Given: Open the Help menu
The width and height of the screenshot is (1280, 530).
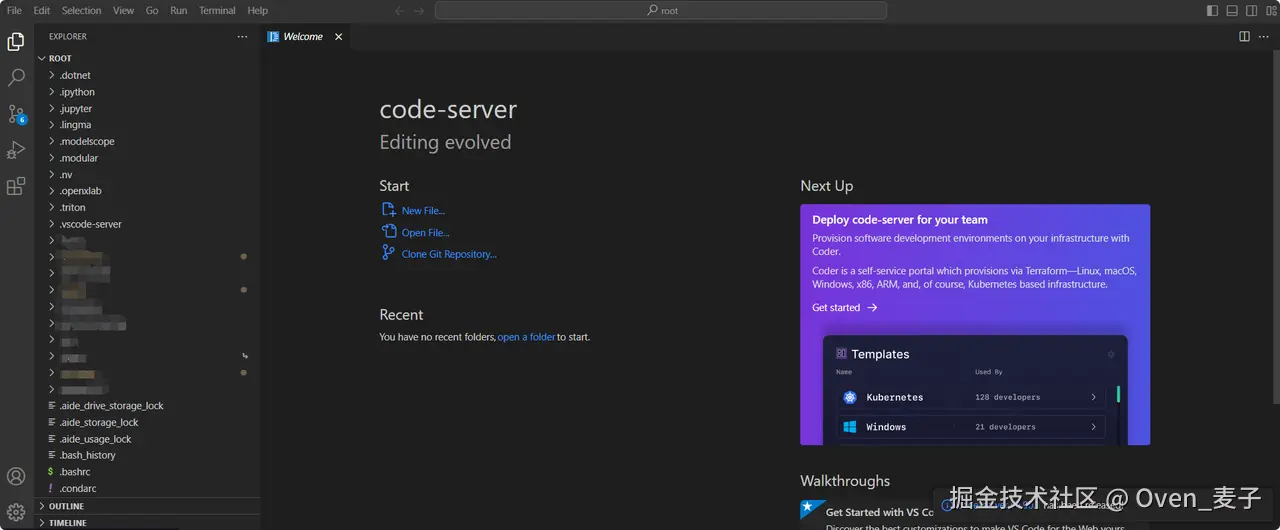Looking at the screenshot, I should (x=257, y=10).
